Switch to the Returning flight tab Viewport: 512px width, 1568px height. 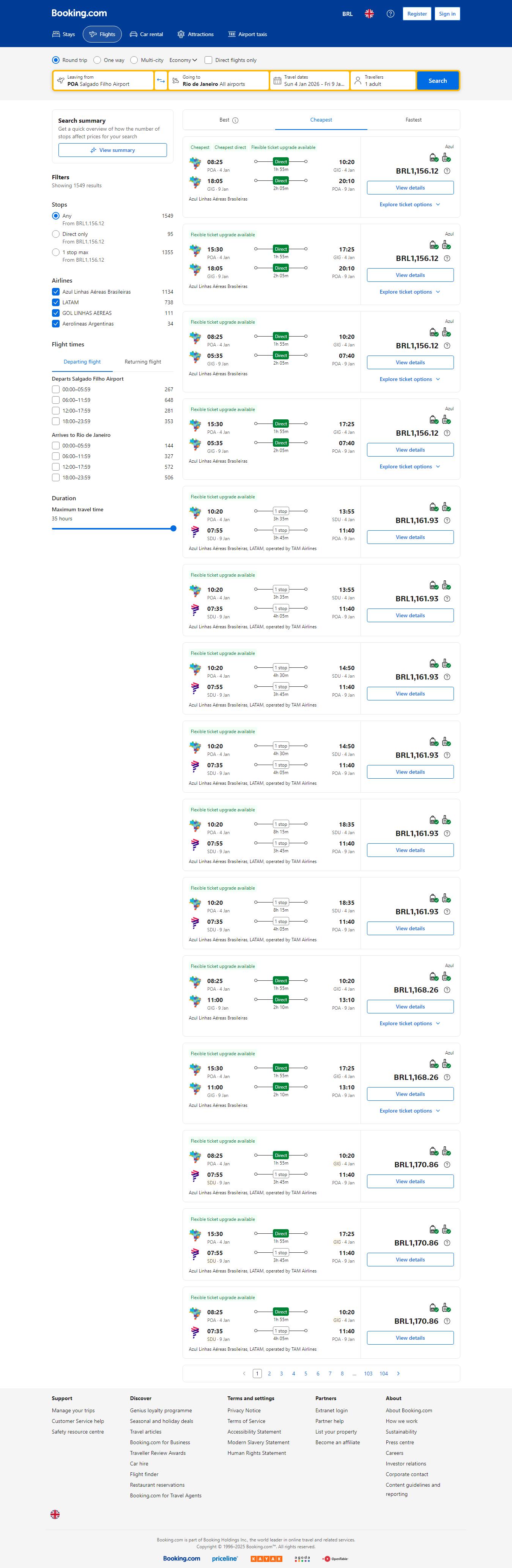coord(143,362)
